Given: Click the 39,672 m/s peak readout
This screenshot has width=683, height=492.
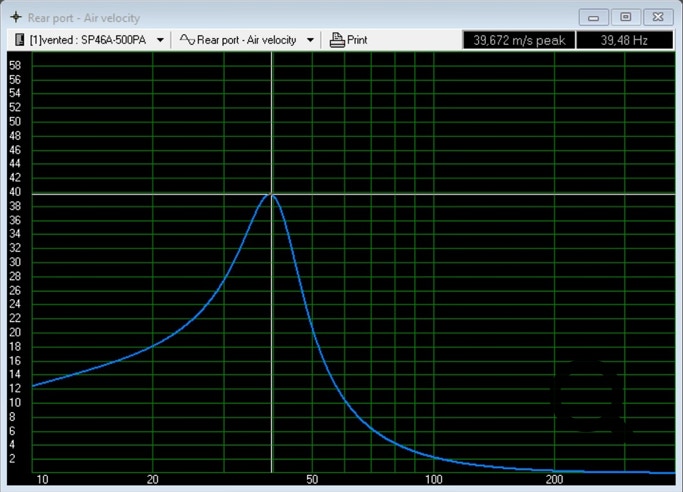Looking at the screenshot, I should (x=520, y=40).
